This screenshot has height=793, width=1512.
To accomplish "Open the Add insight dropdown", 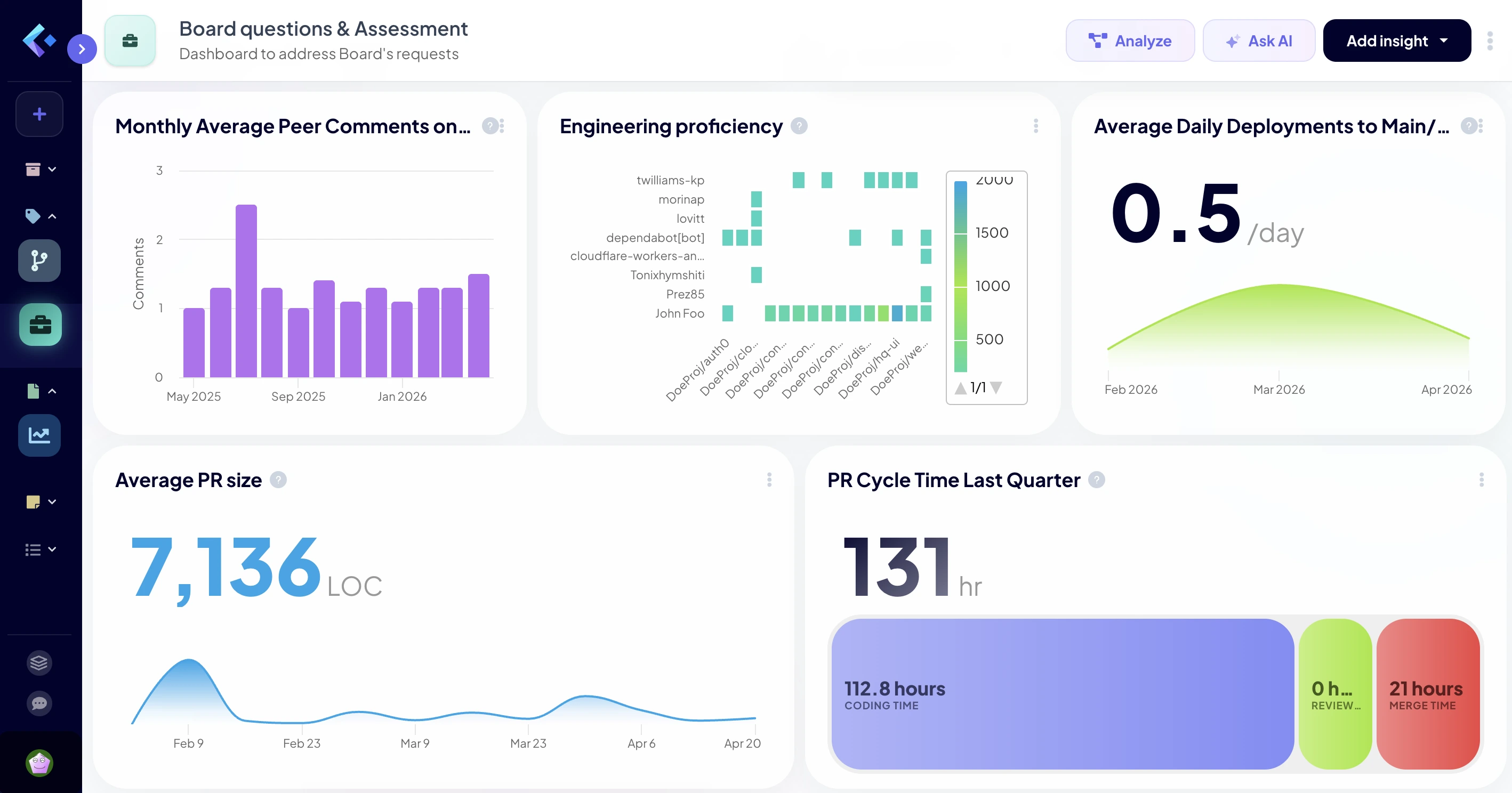I will (1397, 41).
